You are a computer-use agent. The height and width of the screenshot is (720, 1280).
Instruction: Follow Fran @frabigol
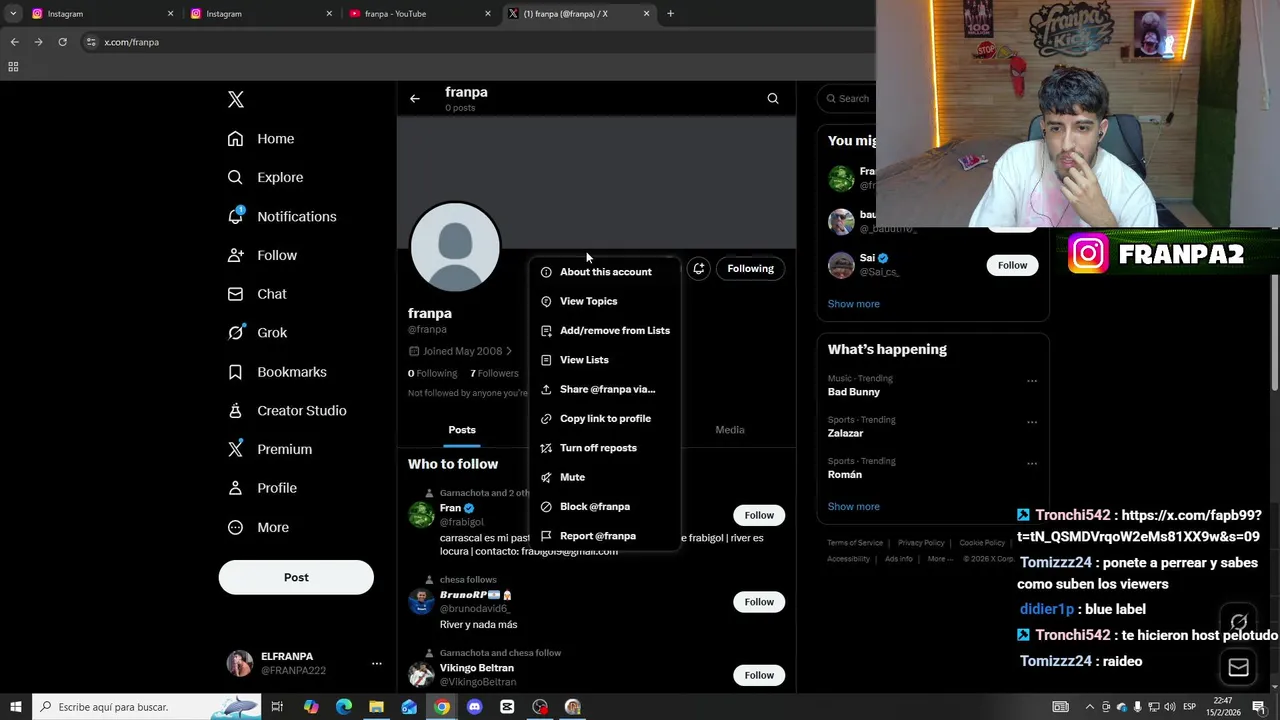tap(759, 515)
